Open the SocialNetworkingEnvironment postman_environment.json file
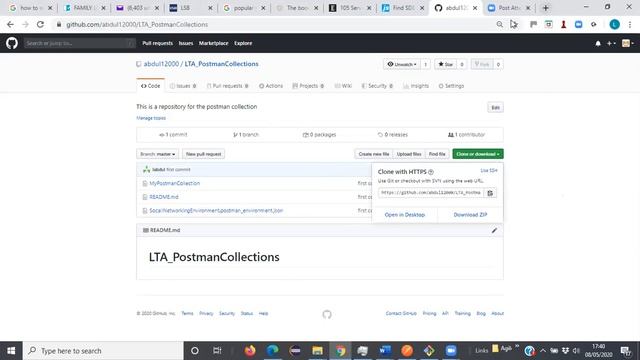This screenshot has height=360, width=640. 216,211
